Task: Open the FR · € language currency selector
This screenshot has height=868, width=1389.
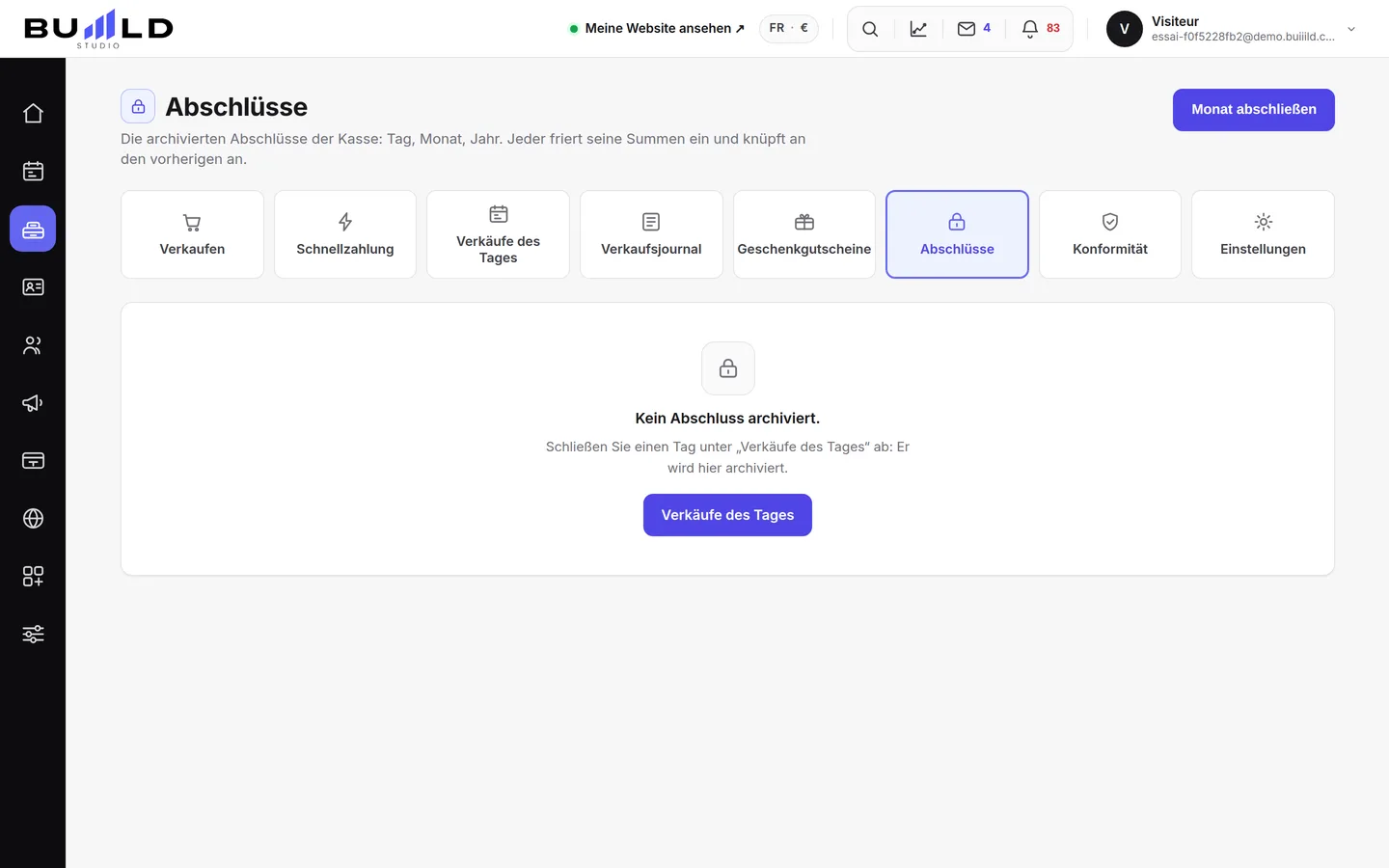Action: 789,29
